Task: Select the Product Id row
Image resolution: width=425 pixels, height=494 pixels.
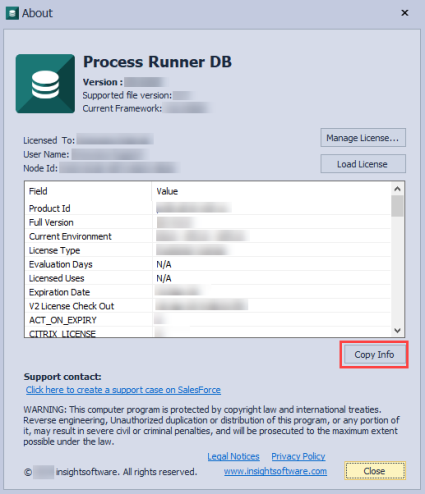Action: (x=207, y=208)
